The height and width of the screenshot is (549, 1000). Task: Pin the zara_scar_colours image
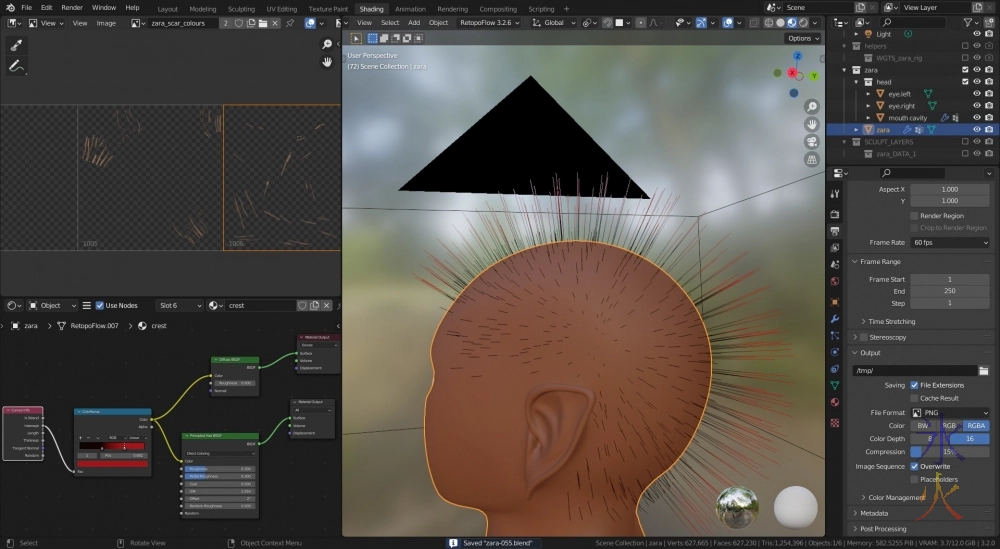tap(290, 22)
